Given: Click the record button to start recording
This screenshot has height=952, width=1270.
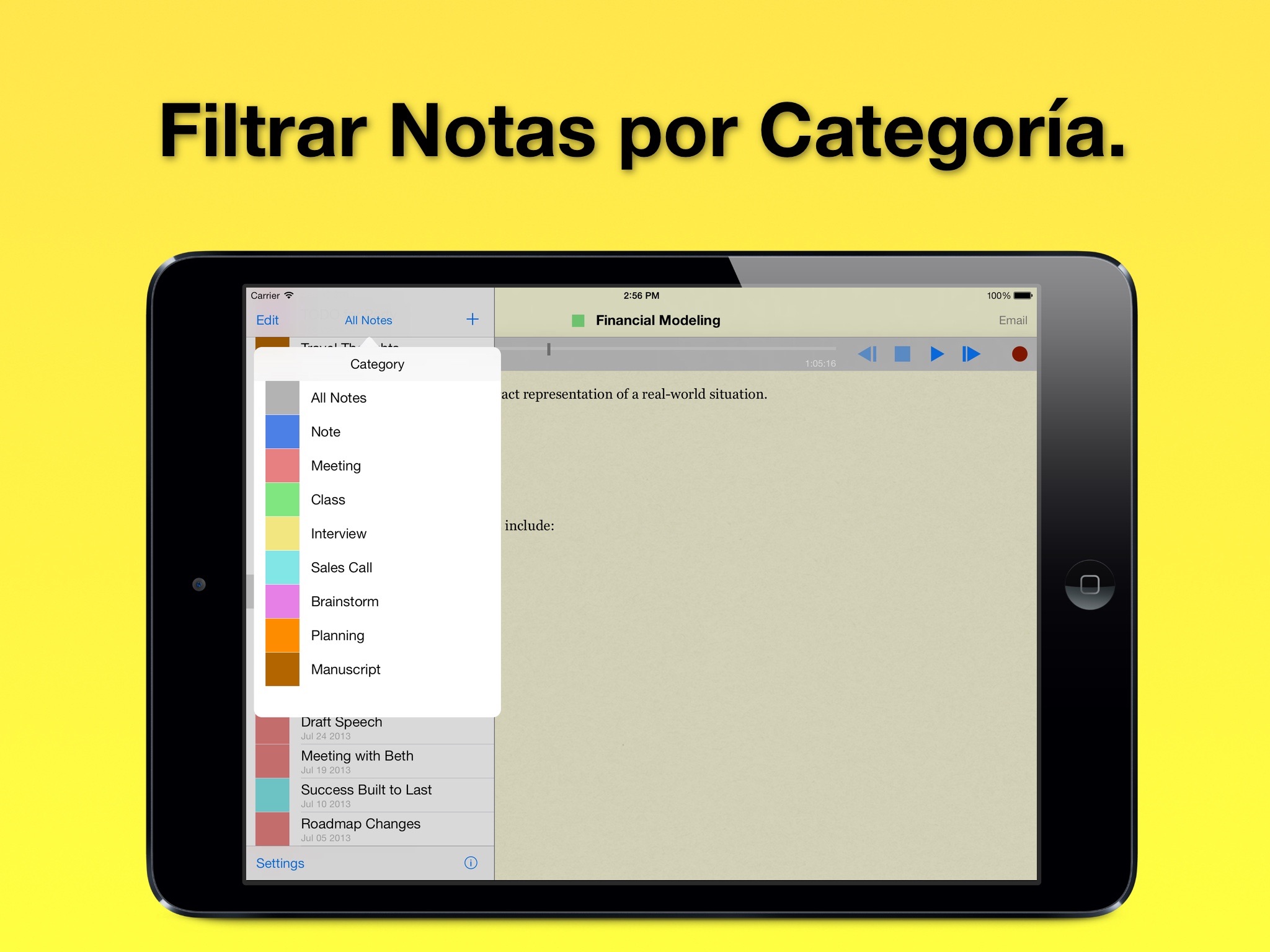Looking at the screenshot, I should click(x=1020, y=355).
